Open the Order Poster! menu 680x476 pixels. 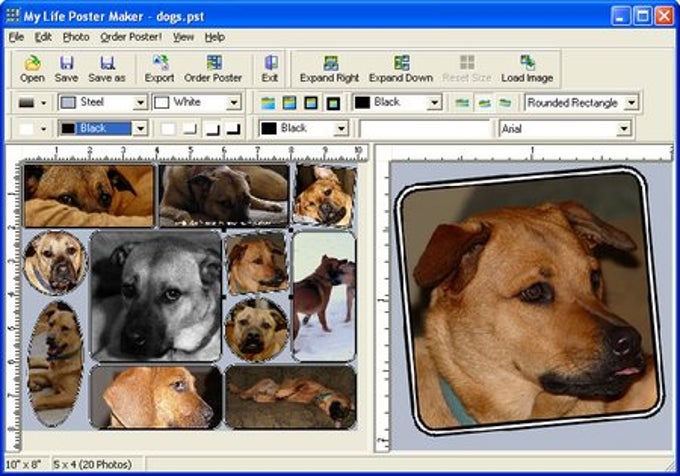[x=131, y=37]
